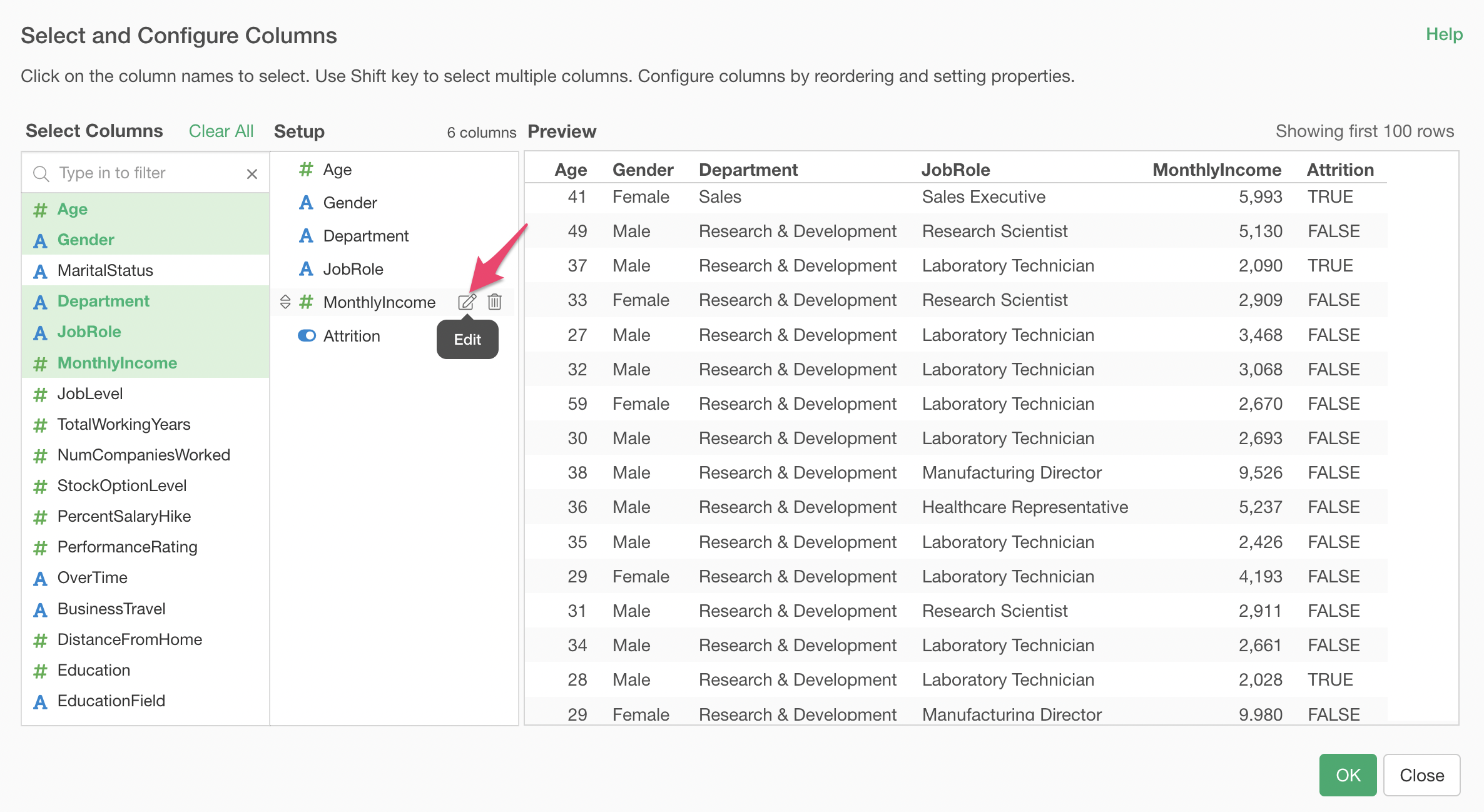Select the Attrition row in Setup list
This screenshot has width=1484, height=812.
coord(352,336)
